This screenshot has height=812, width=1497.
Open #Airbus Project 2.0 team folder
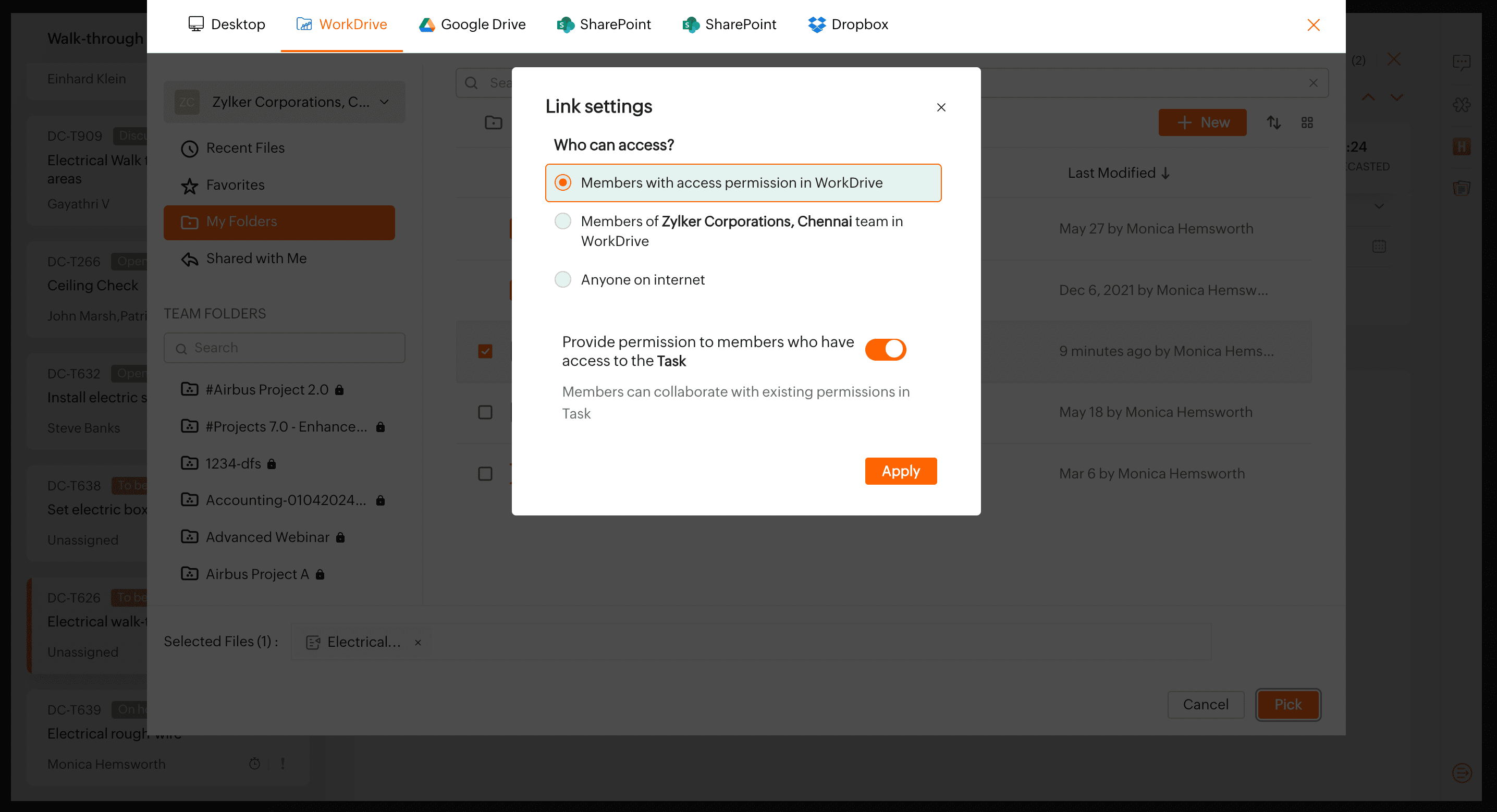(267, 389)
